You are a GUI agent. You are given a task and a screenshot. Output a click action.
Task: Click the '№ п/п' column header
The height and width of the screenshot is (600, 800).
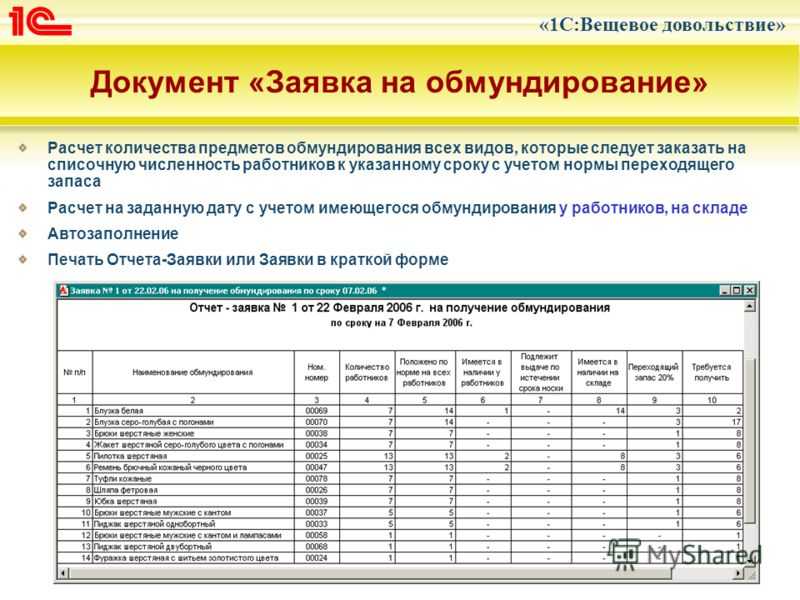pyautogui.click(x=74, y=372)
